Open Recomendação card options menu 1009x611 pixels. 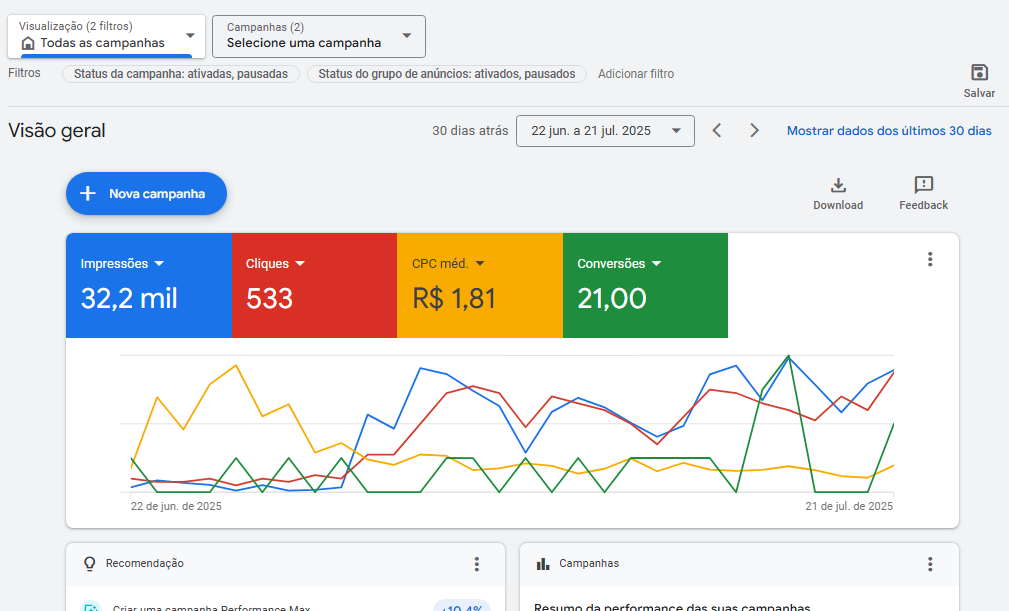click(477, 564)
